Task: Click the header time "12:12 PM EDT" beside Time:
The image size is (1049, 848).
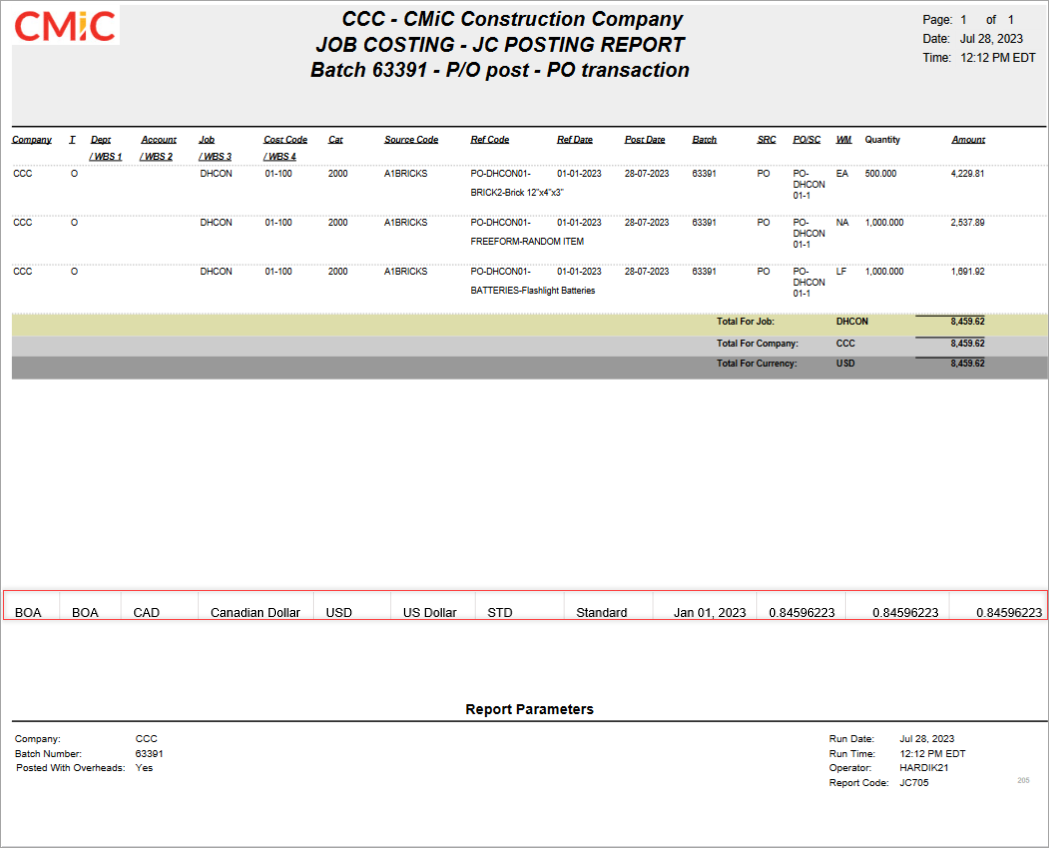Action: pos(997,58)
